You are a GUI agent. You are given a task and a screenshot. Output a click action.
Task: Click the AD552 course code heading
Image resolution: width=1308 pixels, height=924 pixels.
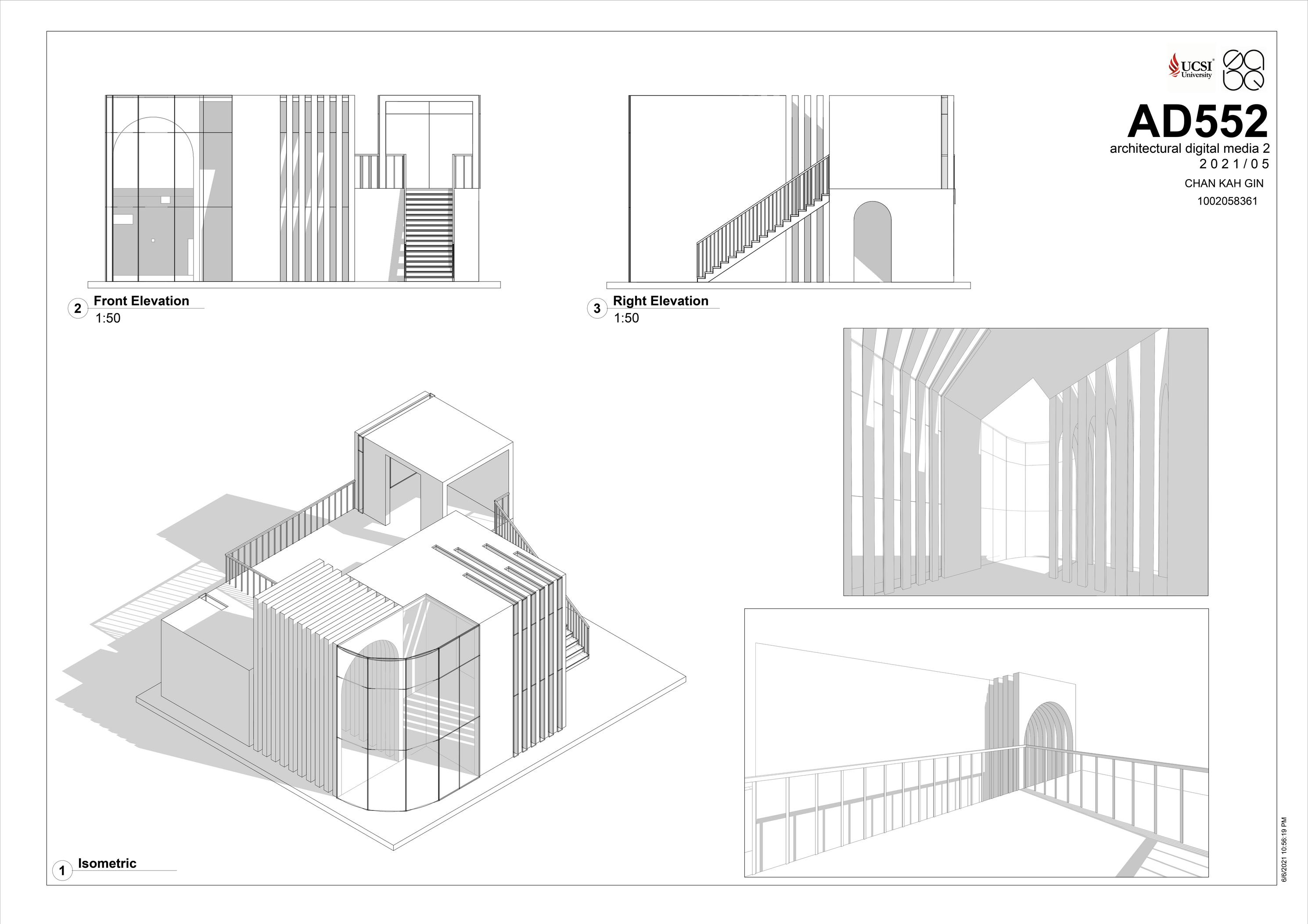click(x=1197, y=121)
